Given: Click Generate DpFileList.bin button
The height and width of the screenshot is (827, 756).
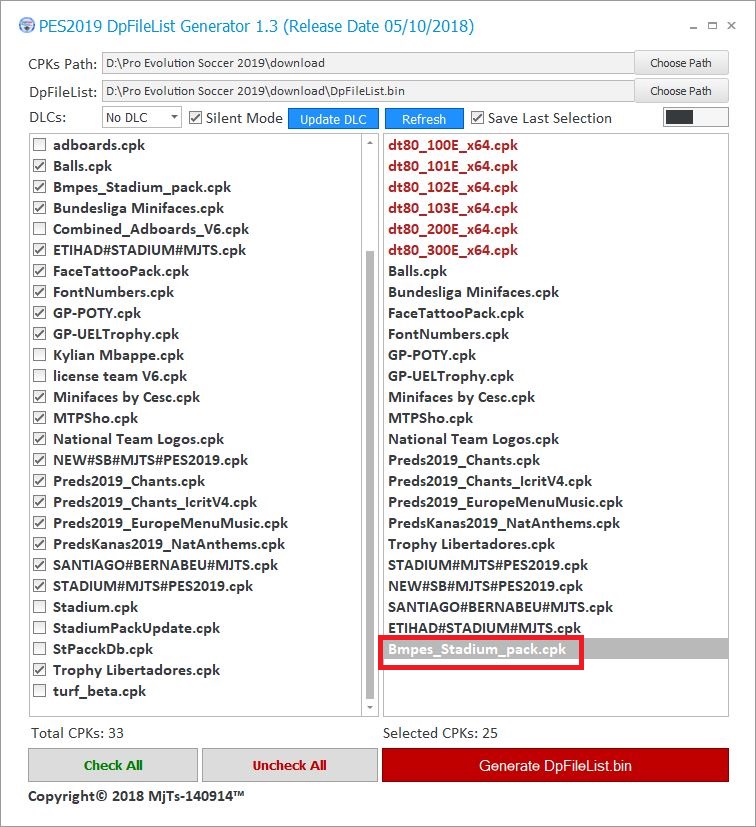Looking at the screenshot, I should [555, 765].
